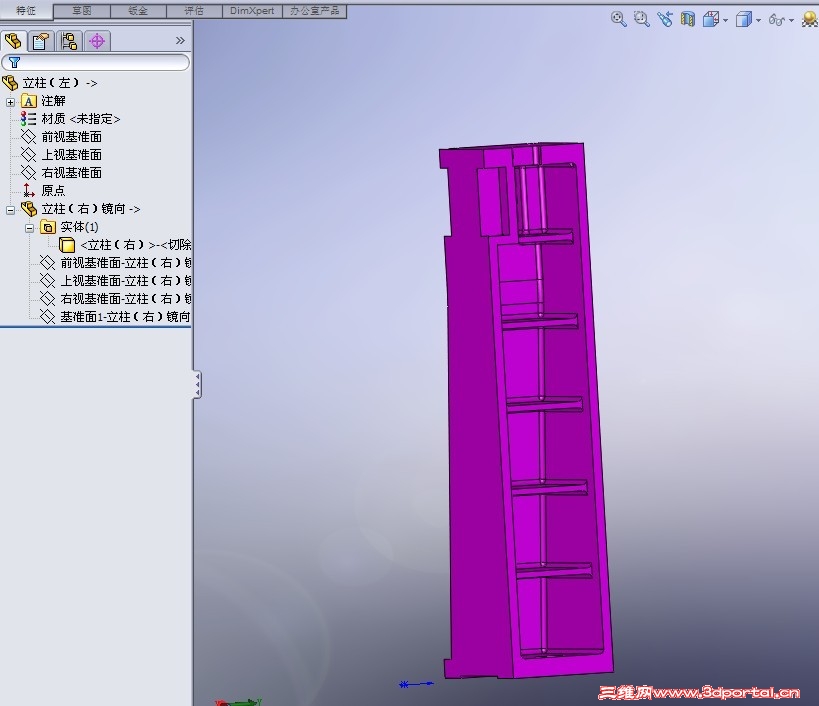Select 基准面1-立柱(右)镜向 plane

coord(115,316)
